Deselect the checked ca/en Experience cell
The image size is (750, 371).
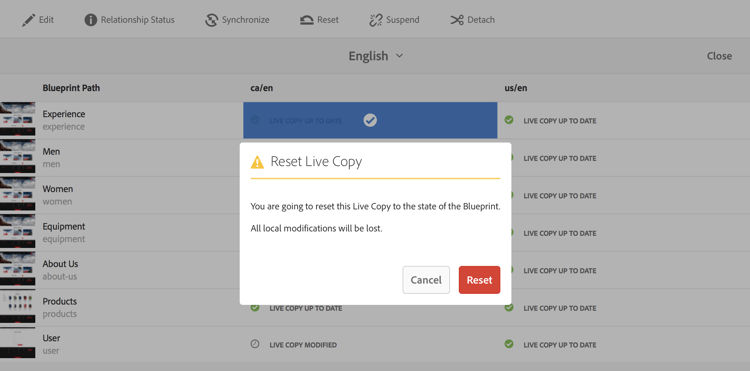[x=370, y=120]
